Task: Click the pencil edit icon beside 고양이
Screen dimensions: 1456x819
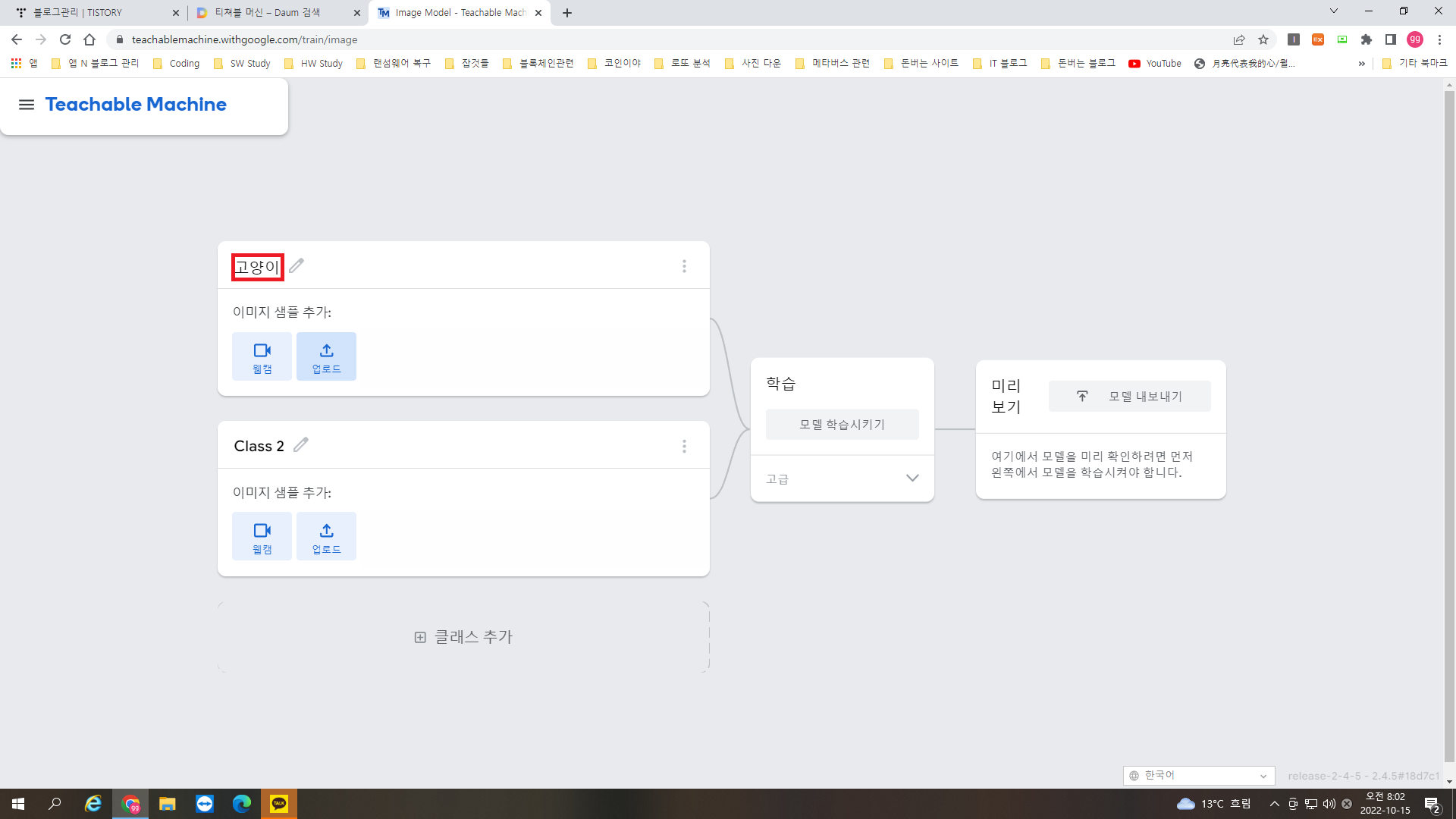Action: [297, 265]
